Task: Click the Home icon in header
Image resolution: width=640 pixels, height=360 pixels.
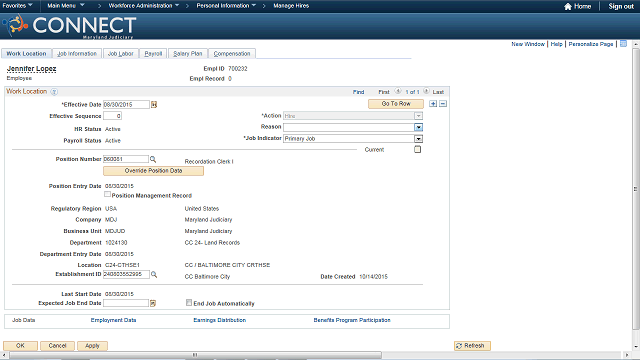Action: pyautogui.click(x=568, y=6)
